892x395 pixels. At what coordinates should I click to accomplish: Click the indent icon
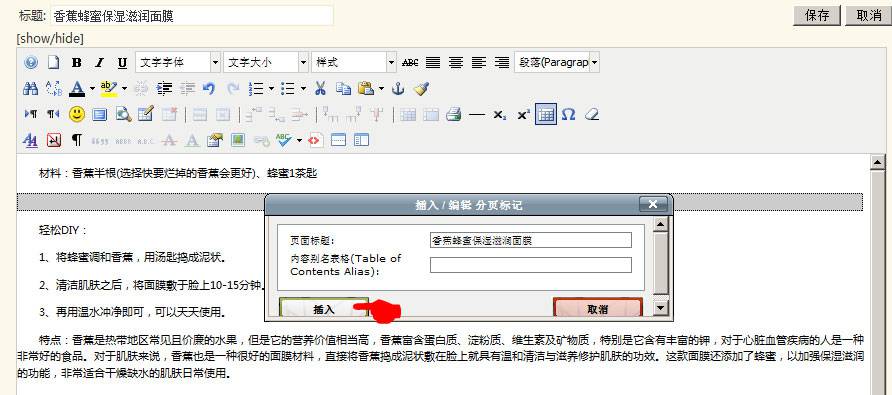[x=164, y=89]
